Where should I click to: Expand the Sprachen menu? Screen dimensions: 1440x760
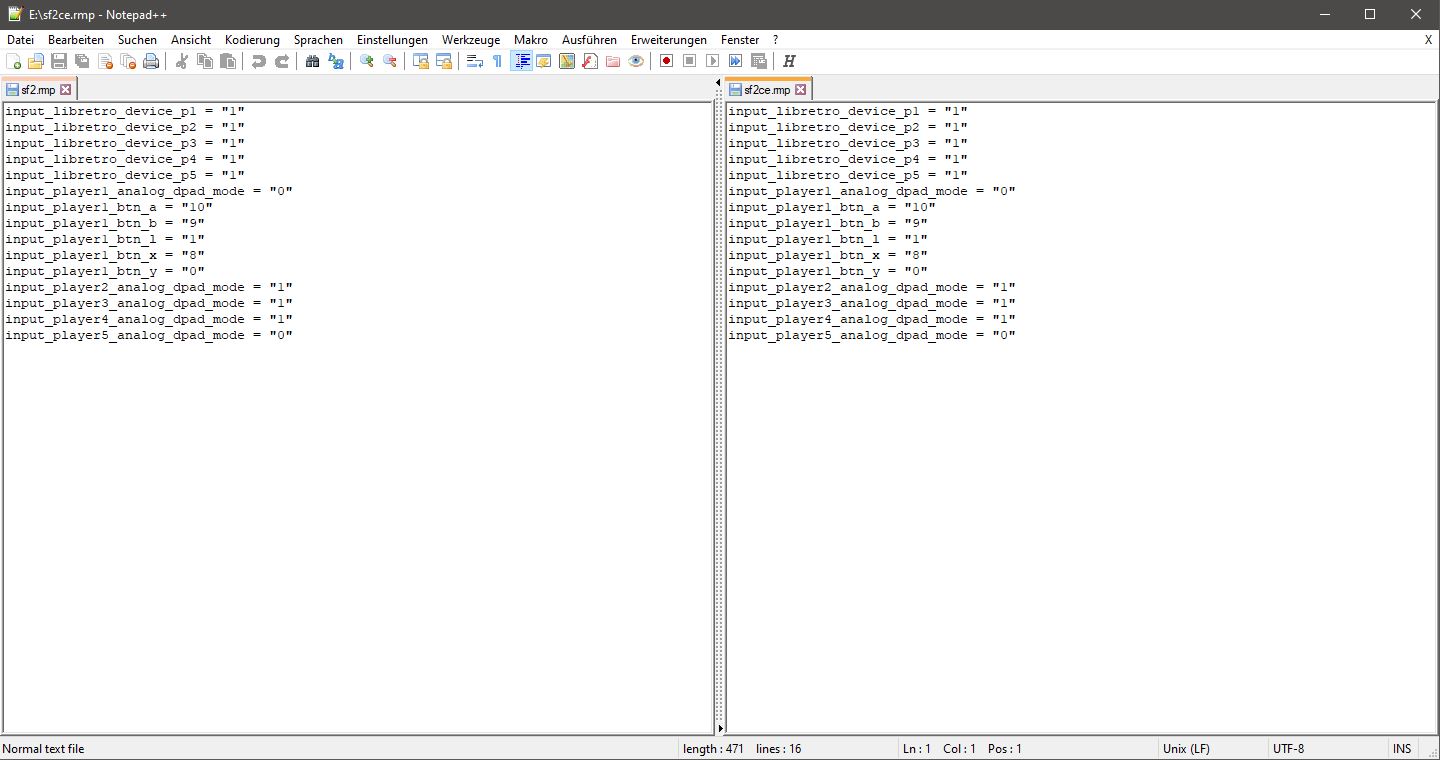(318, 40)
